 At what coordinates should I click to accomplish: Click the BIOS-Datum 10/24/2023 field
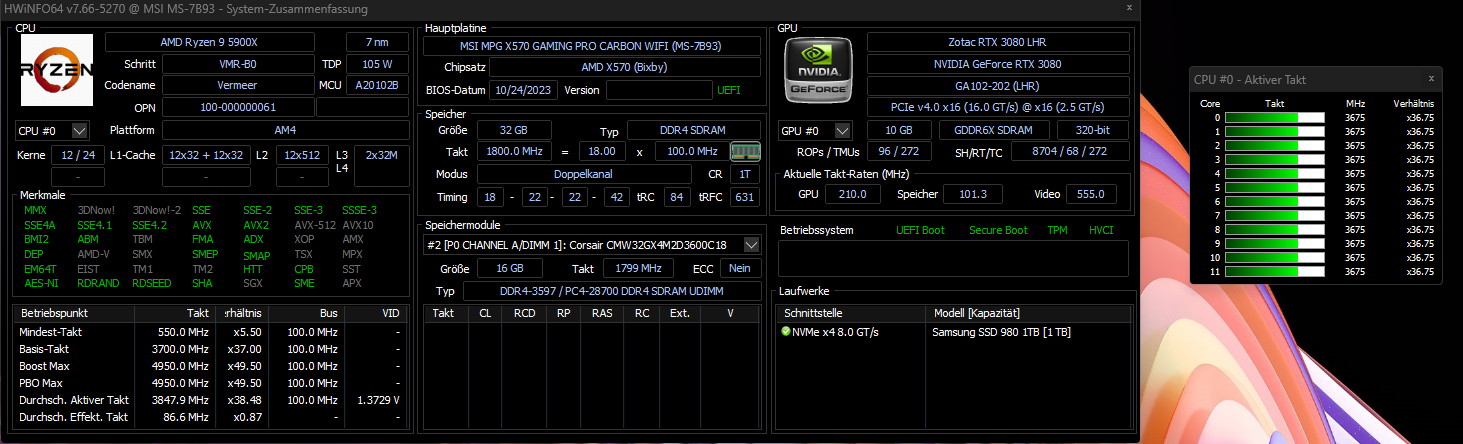pyautogui.click(x=524, y=90)
